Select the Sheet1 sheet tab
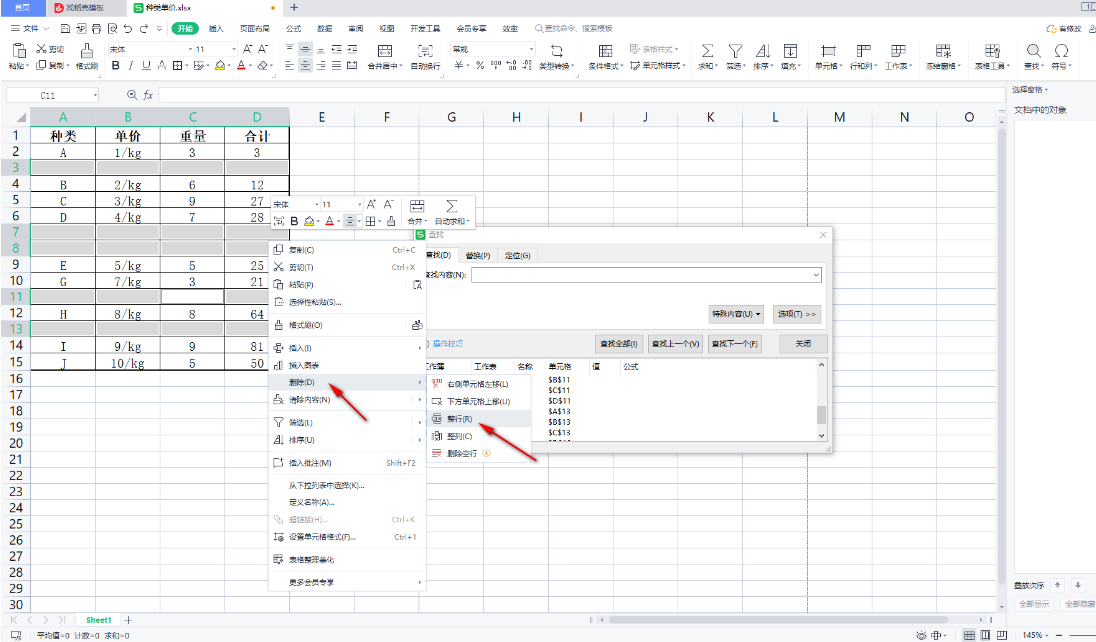The image size is (1096, 642). click(x=99, y=620)
